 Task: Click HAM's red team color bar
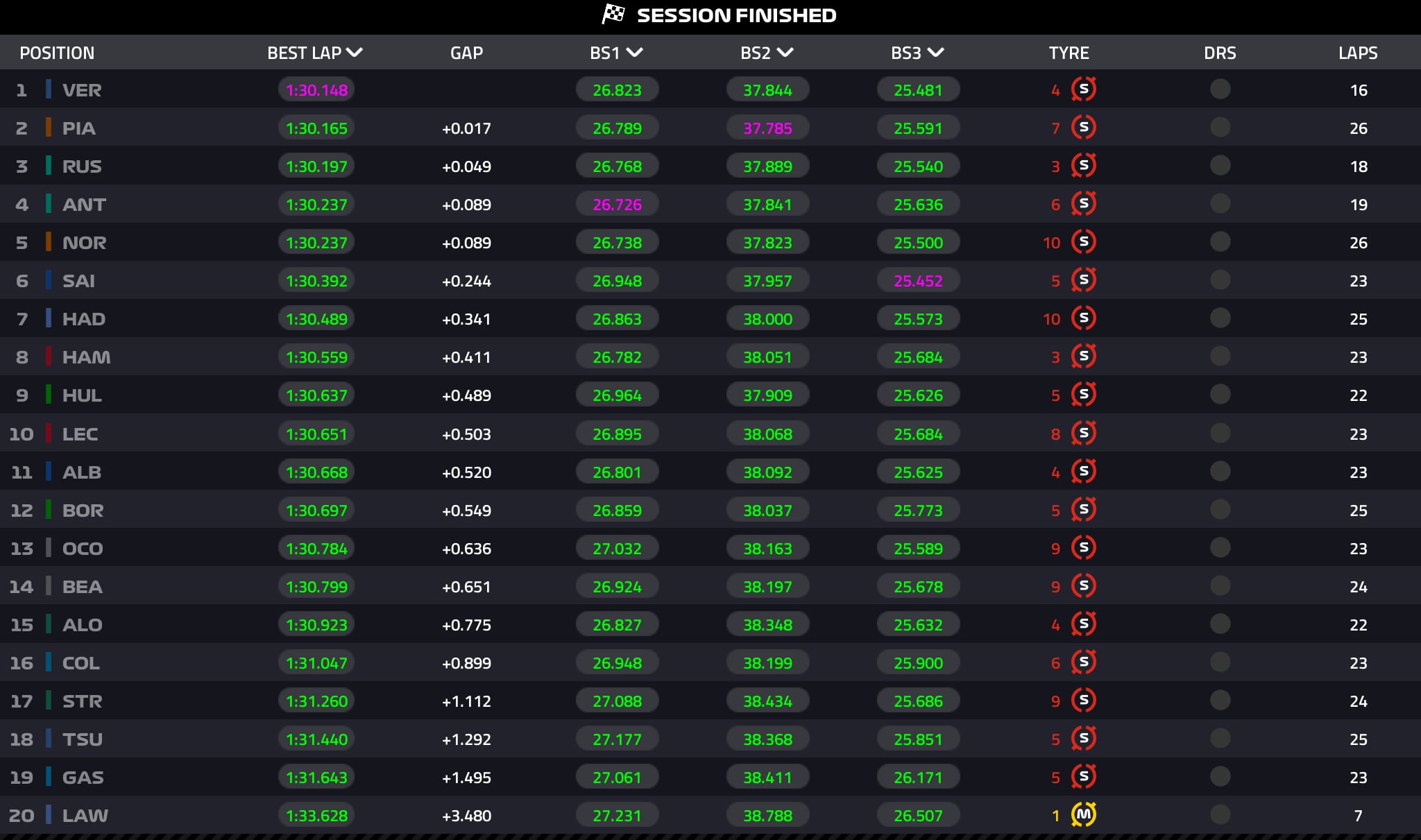coord(49,357)
